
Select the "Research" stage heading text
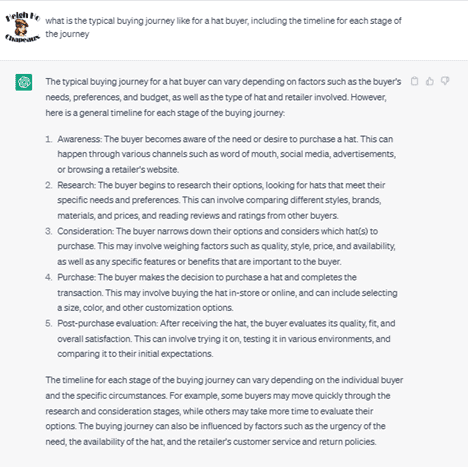click(76, 185)
